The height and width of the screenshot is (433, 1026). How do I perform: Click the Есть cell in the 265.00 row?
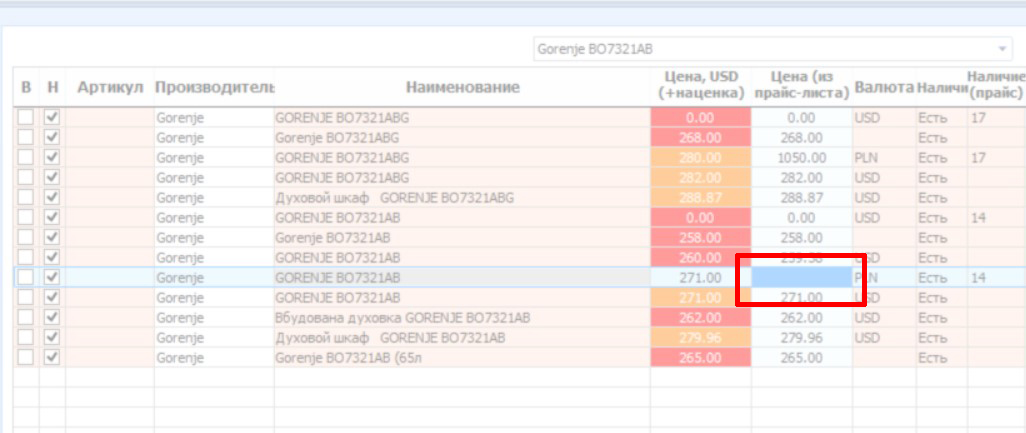(x=941, y=358)
